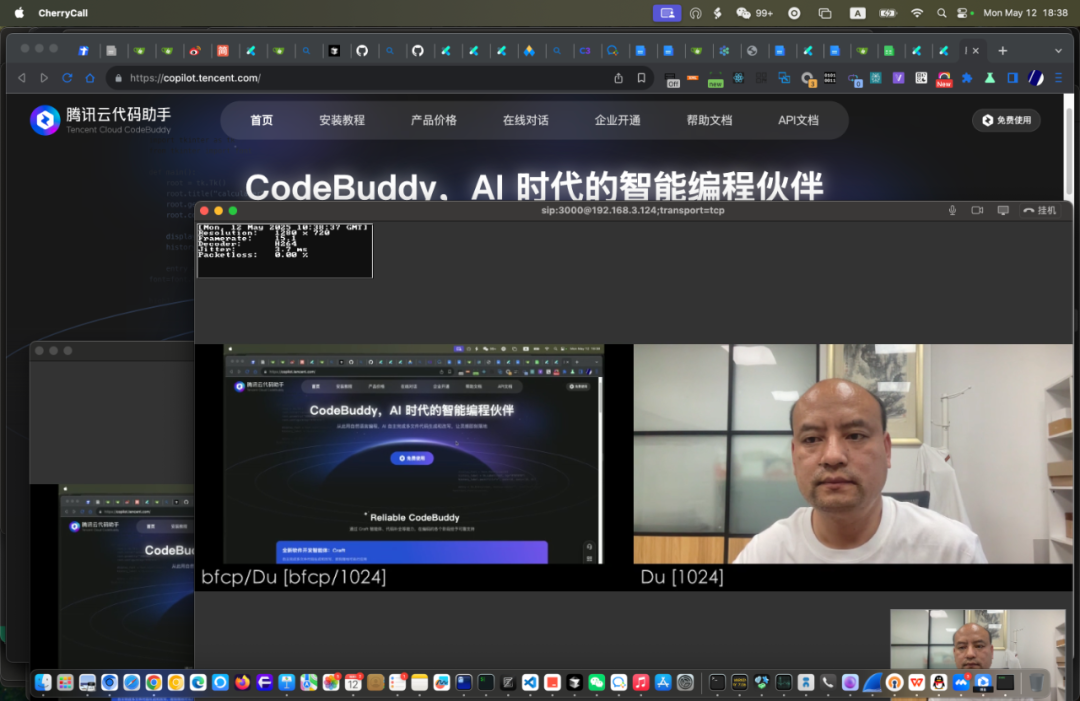The image size is (1080, 701).
Task: Open the green flask extension
Action: (x=990, y=78)
